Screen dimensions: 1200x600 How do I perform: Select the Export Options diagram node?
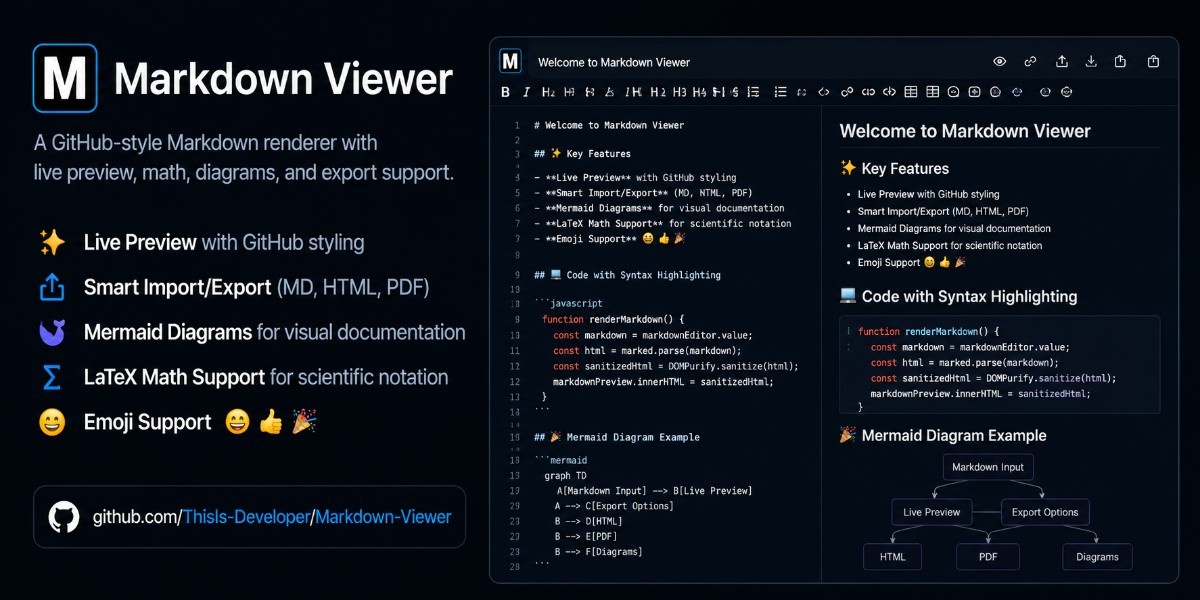[1045, 512]
